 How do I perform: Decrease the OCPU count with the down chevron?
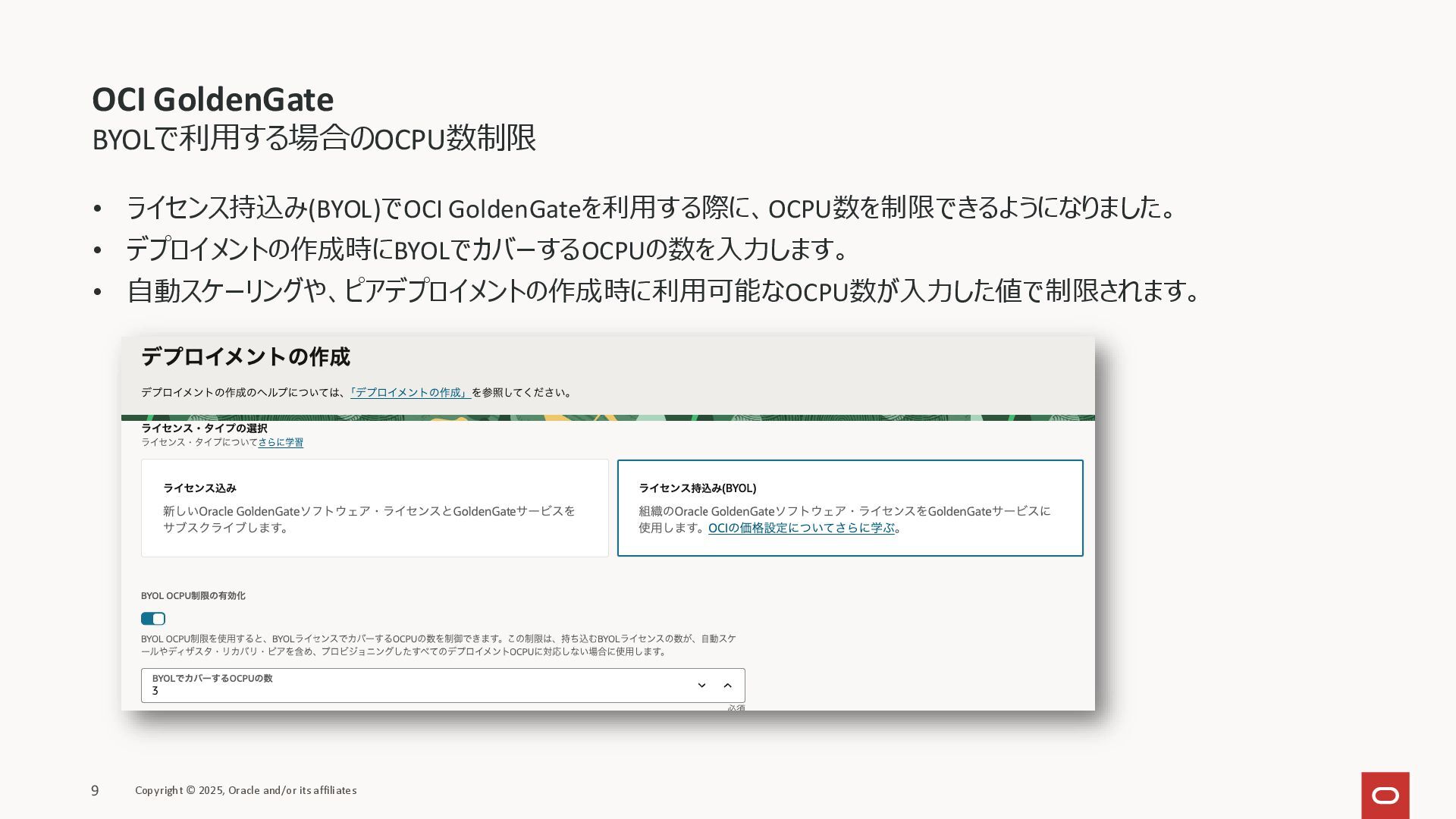701,686
